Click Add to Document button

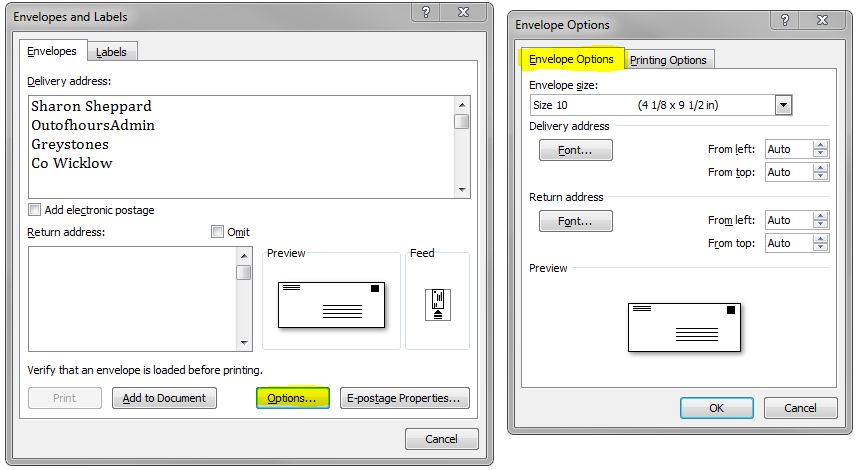[x=164, y=398]
